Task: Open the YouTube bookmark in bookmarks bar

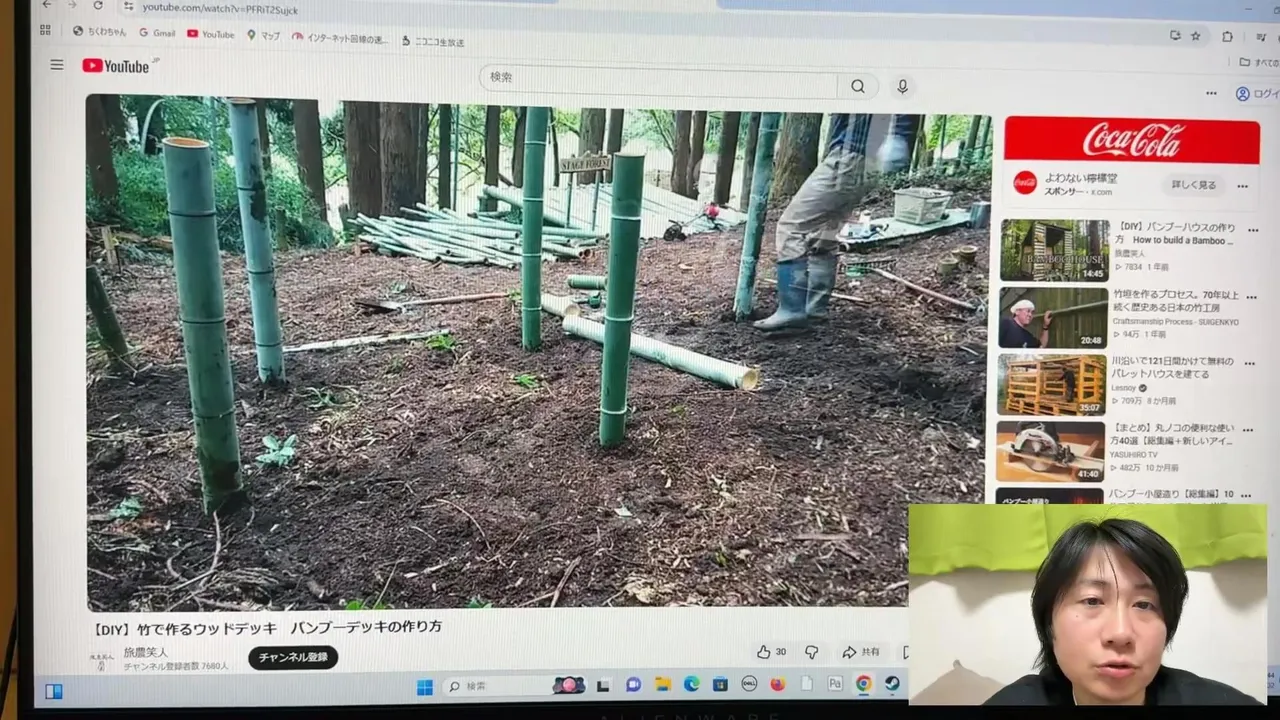Action: pyautogui.click(x=211, y=34)
